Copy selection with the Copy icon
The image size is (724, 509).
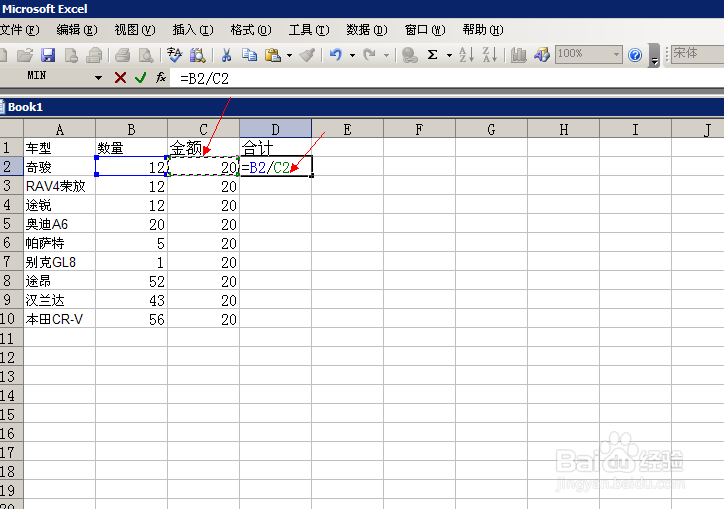click(x=249, y=55)
